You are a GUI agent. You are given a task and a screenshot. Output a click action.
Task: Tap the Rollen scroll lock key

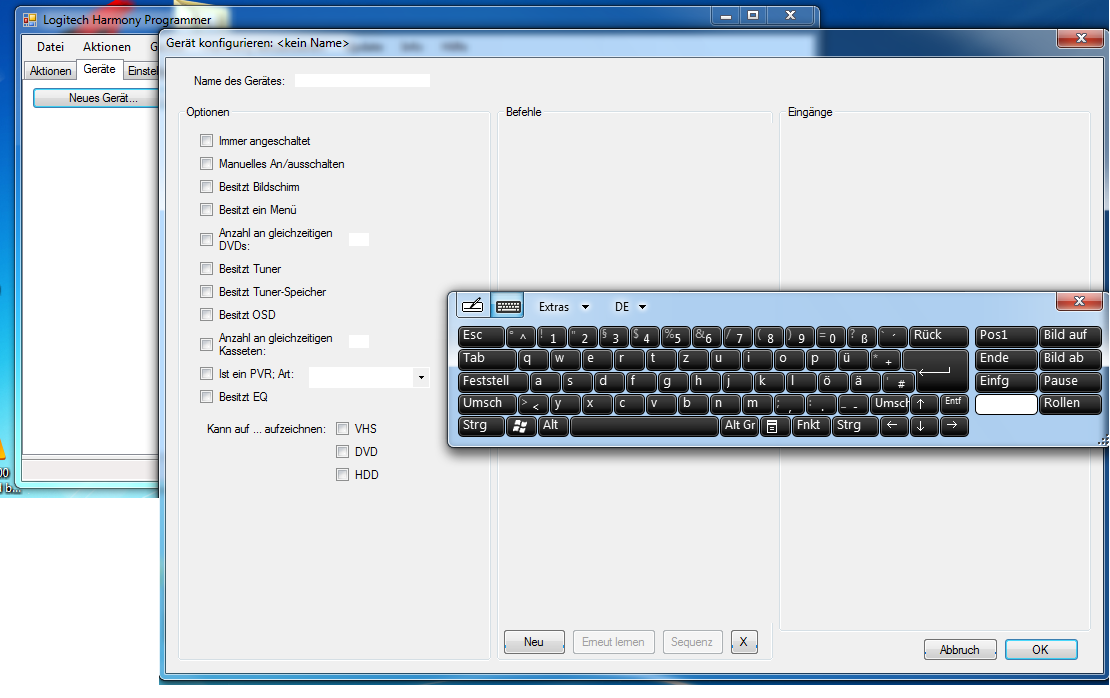pos(1070,404)
